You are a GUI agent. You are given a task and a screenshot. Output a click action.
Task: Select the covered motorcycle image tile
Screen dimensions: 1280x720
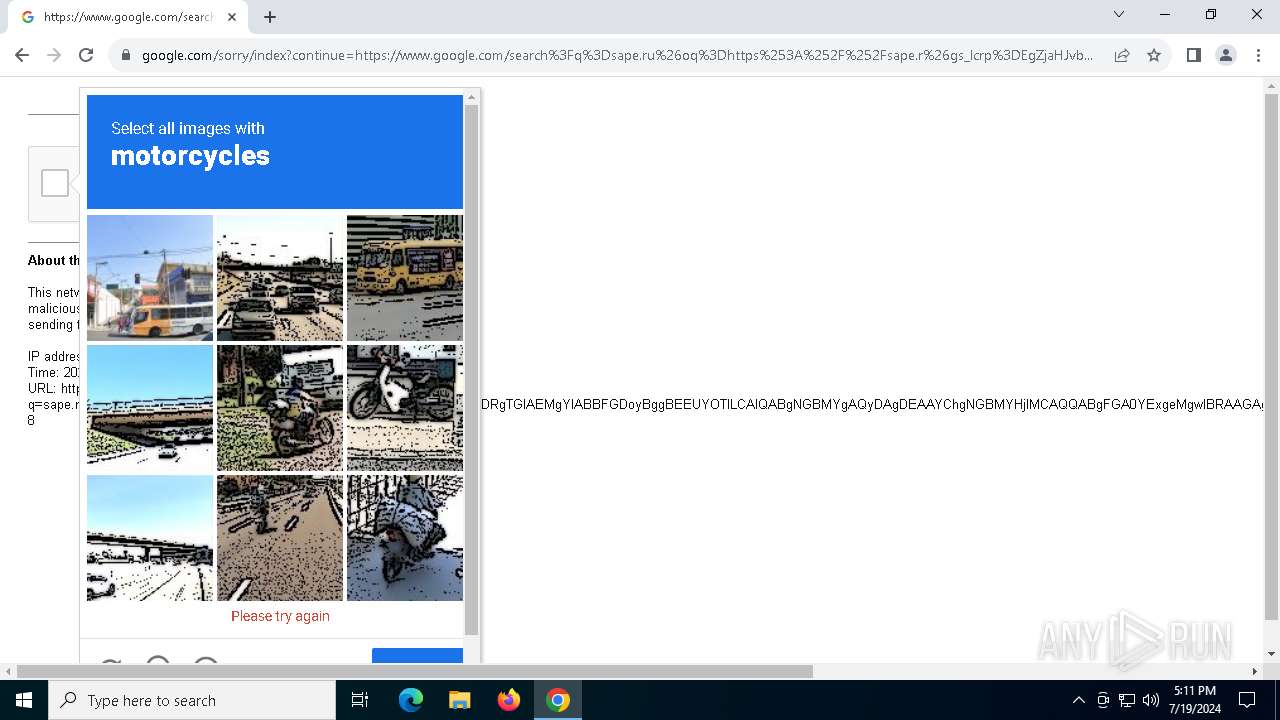405,538
